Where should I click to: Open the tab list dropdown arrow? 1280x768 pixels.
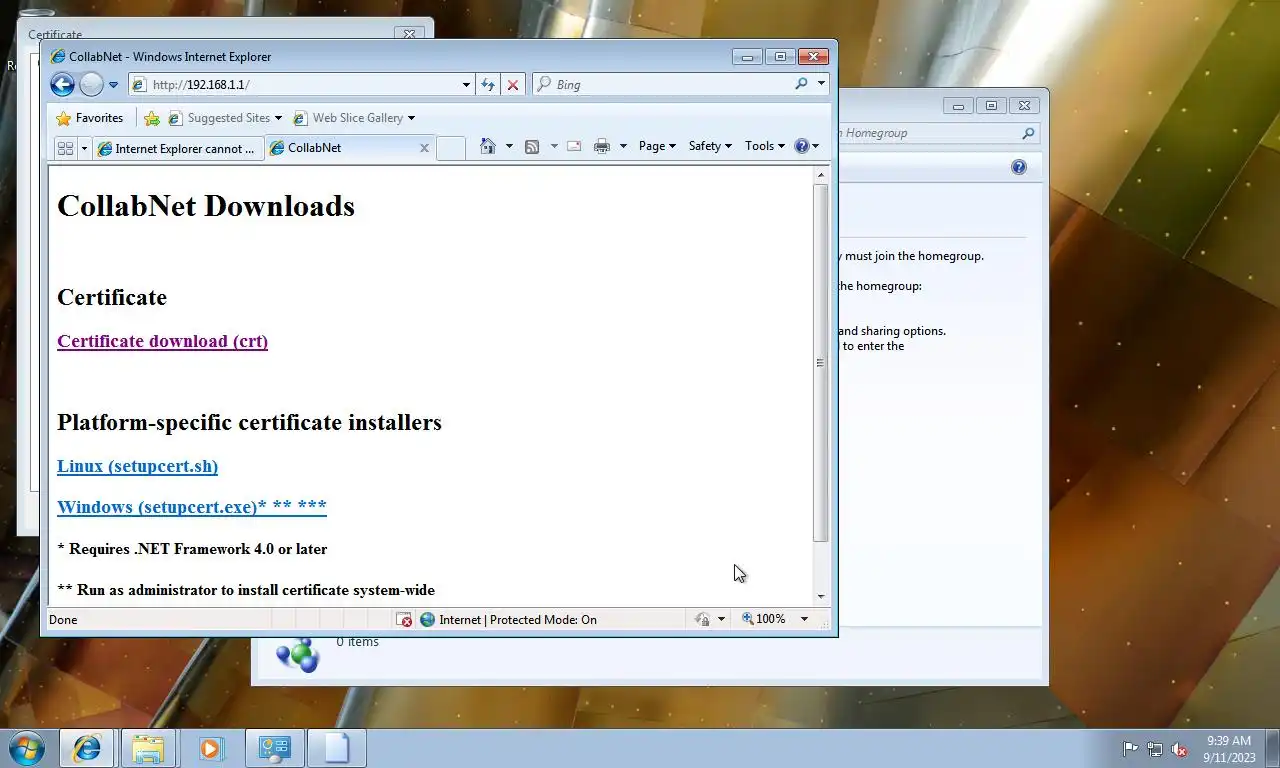click(84, 148)
